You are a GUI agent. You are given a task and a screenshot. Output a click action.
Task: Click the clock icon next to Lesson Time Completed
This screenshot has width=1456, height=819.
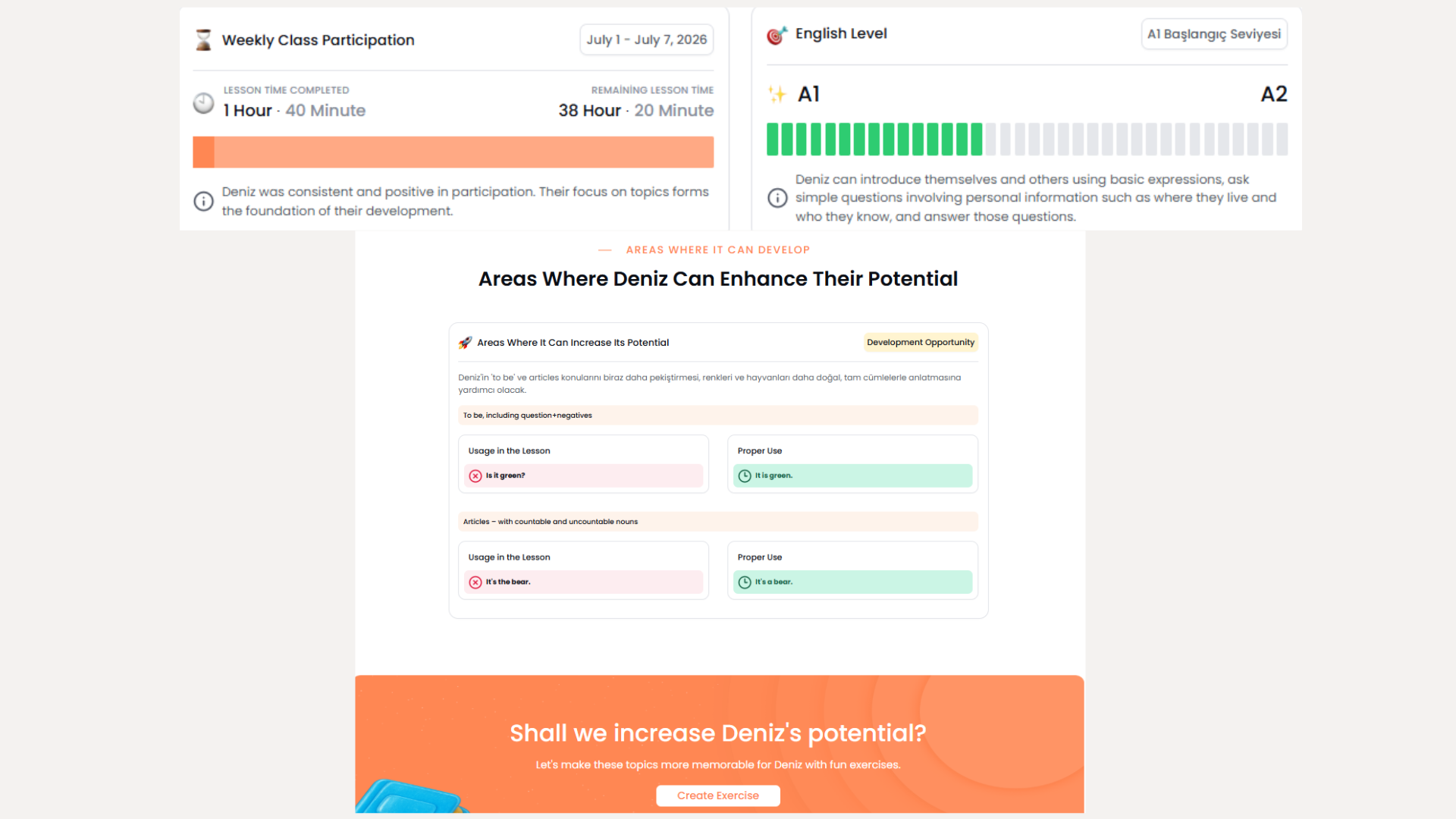pyautogui.click(x=203, y=103)
